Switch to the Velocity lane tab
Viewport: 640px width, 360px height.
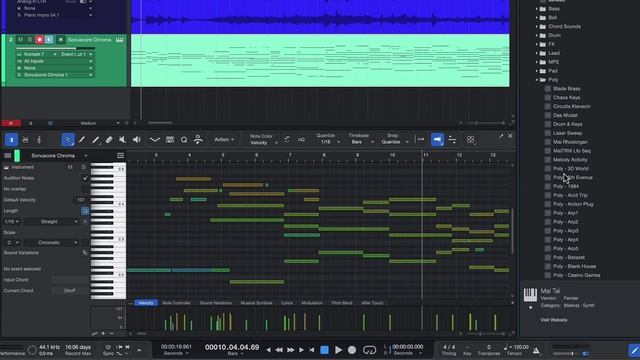point(146,303)
